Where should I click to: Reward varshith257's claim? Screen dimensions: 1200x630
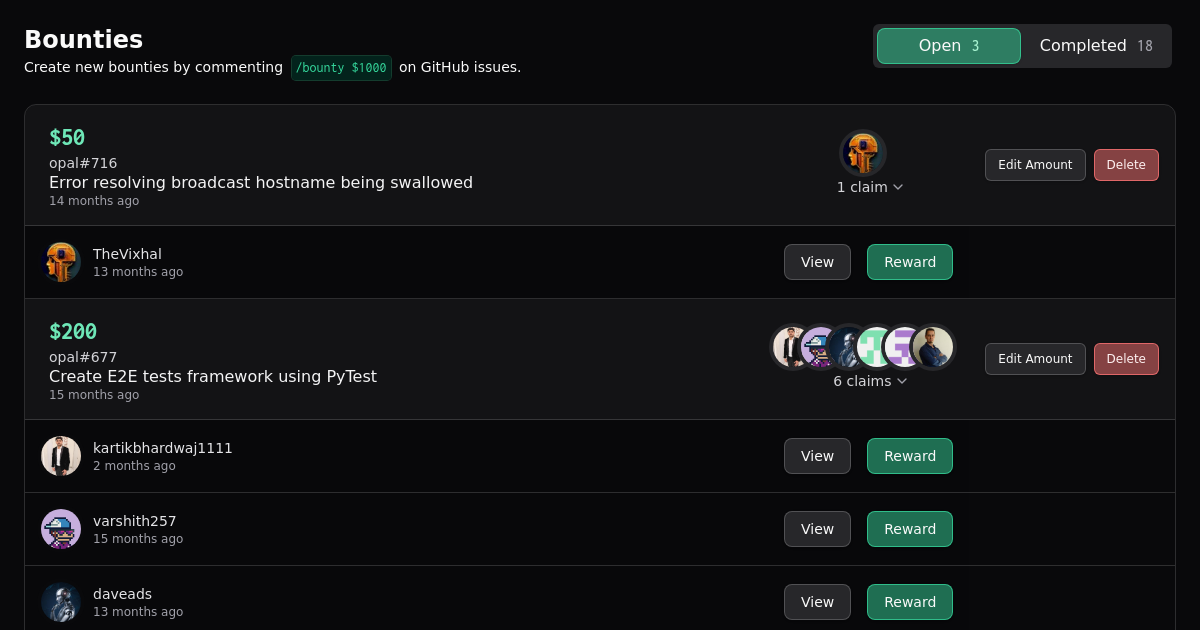910,529
